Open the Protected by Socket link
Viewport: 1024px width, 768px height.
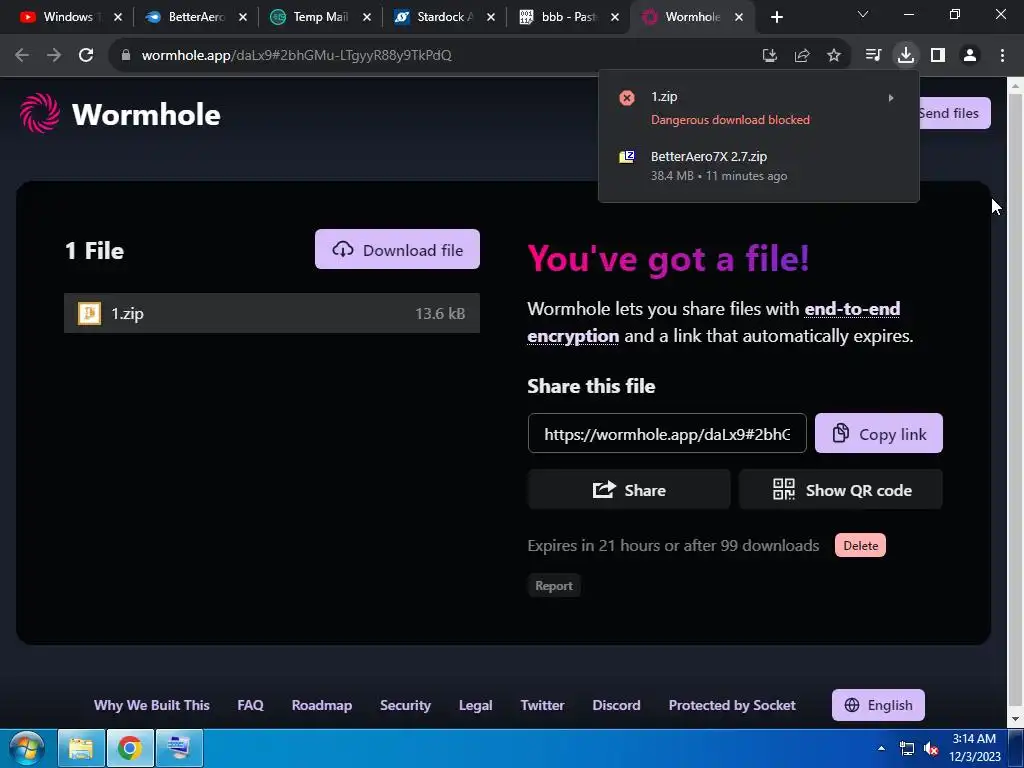click(732, 705)
